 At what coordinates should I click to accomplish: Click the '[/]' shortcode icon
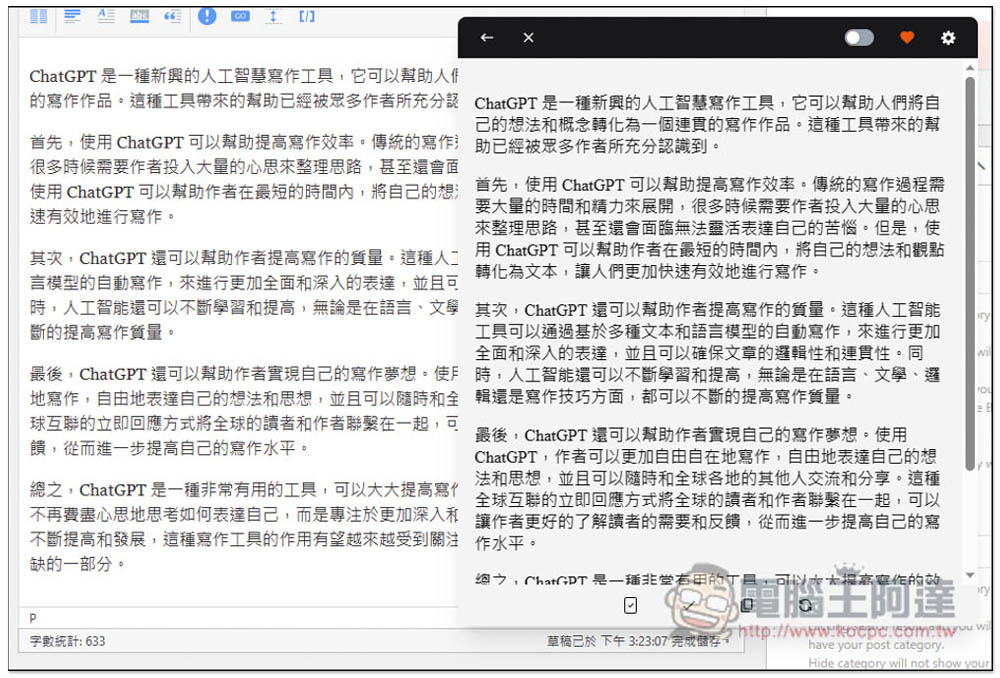coord(307,15)
